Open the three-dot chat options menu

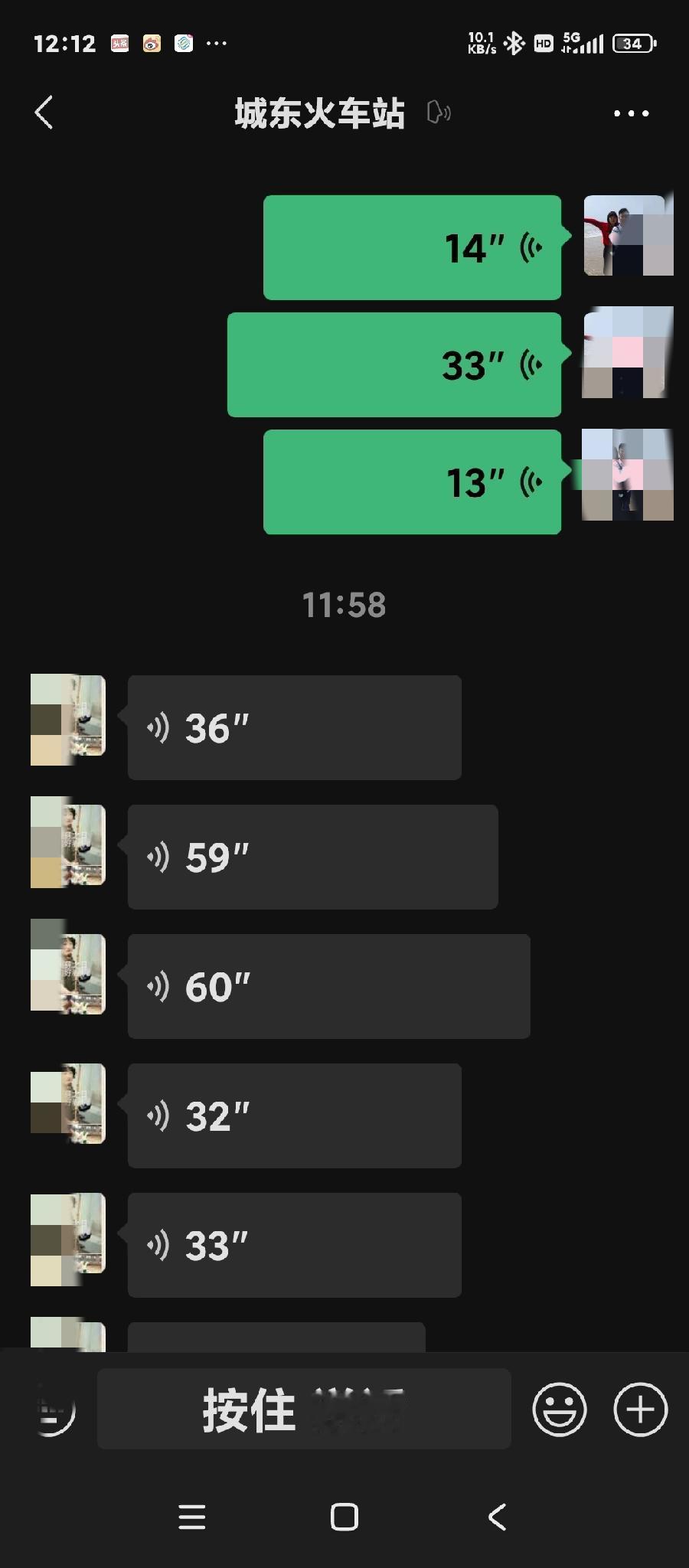click(x=632, y=113)
